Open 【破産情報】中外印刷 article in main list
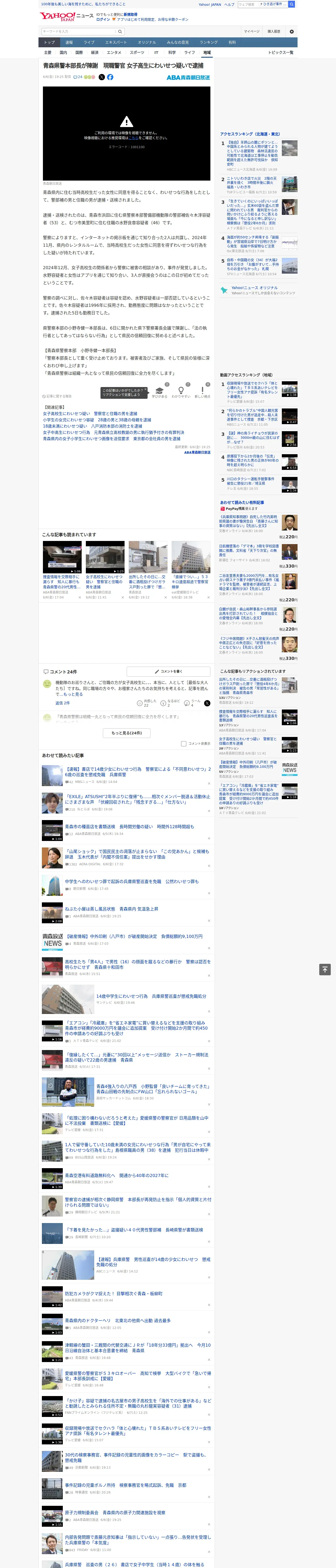336x1568 pixels. pos(133,936)
